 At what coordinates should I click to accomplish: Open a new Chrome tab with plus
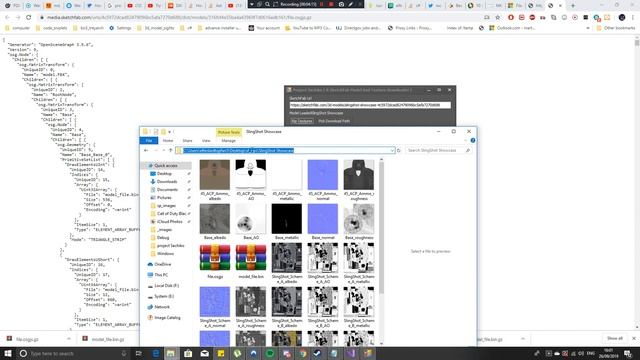(573, 6)
